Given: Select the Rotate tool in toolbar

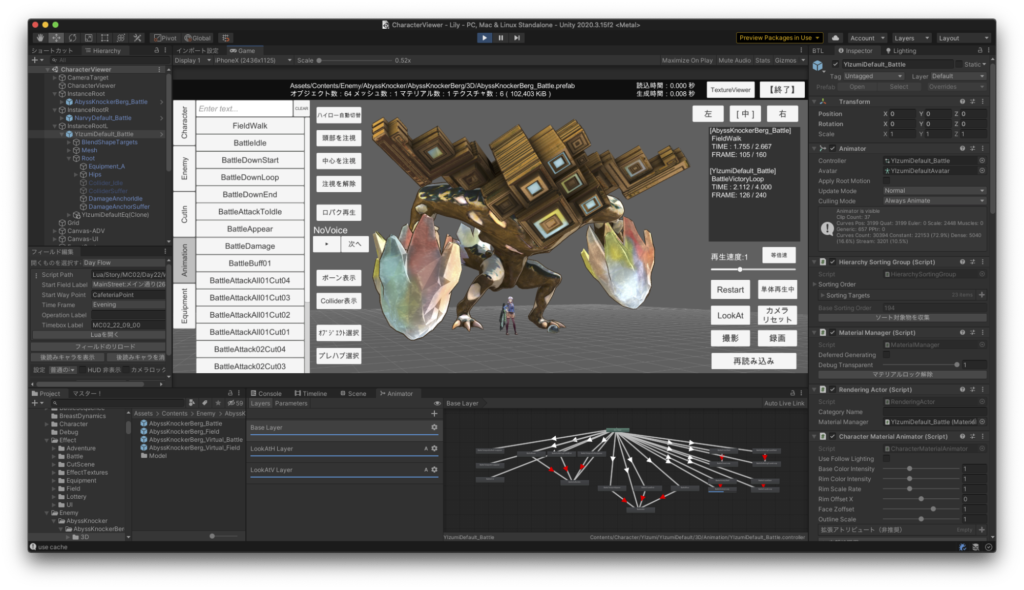Looking at the screenshot, I should click(x=72, y=38).
